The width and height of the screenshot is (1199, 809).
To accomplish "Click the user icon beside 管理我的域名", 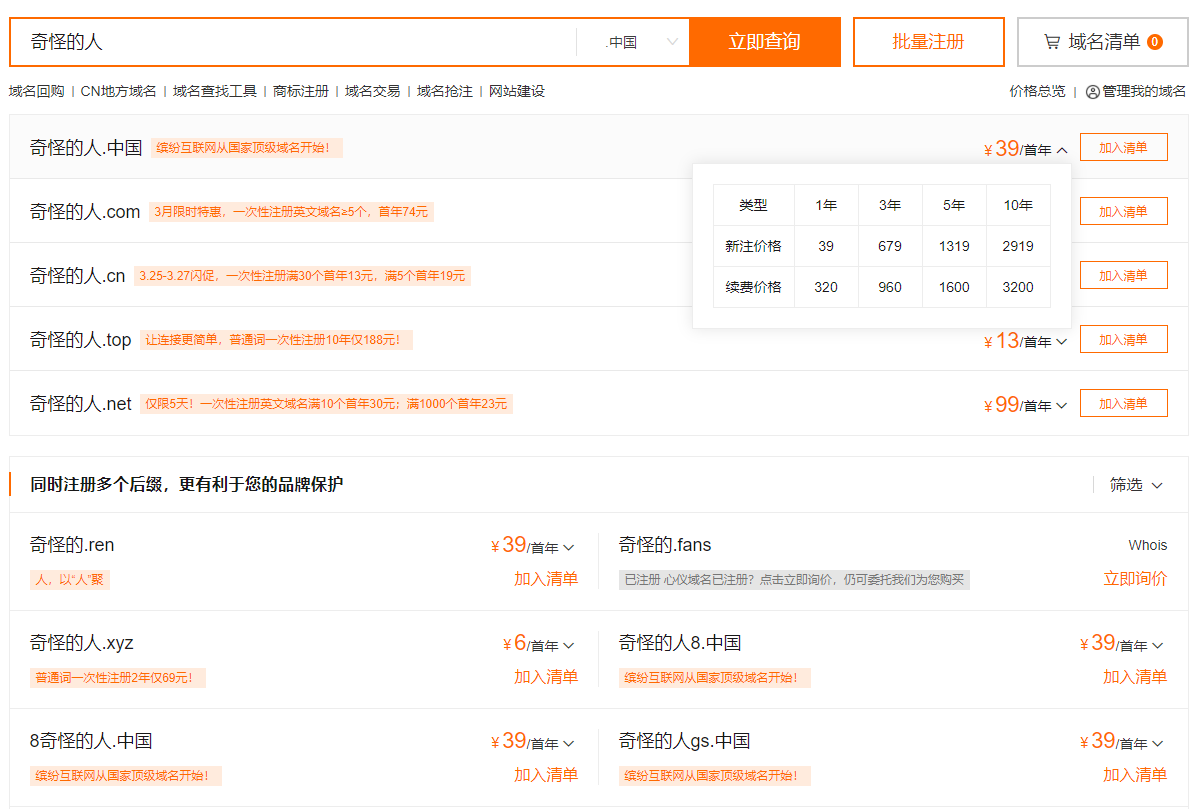I will (x=1092, y=92).
